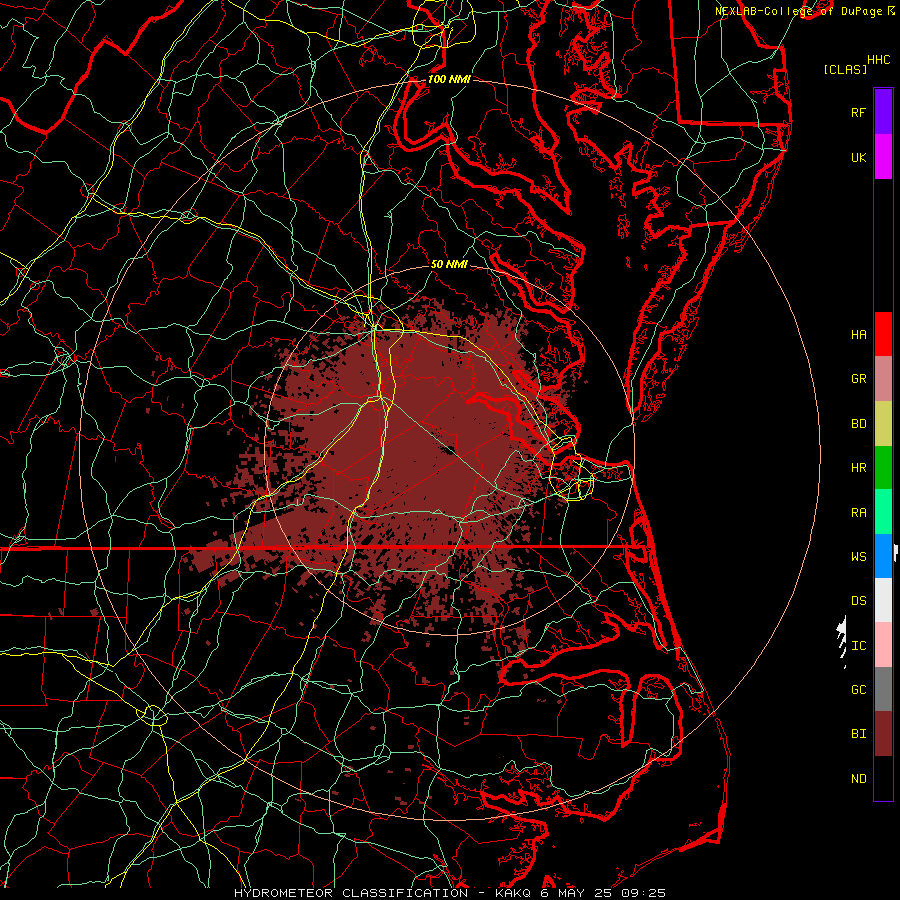Pick the dark green HR swatch
Screen dimensions: 900x900
coord(883,468)
